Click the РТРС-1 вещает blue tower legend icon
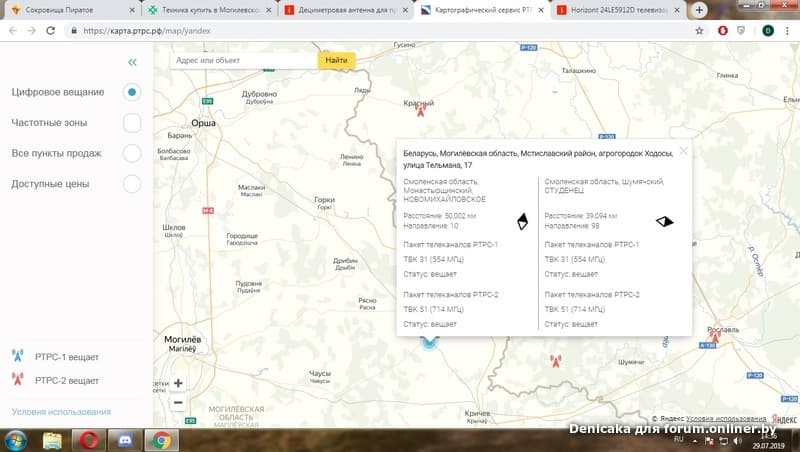800x452 pixels. coord(18,356)
